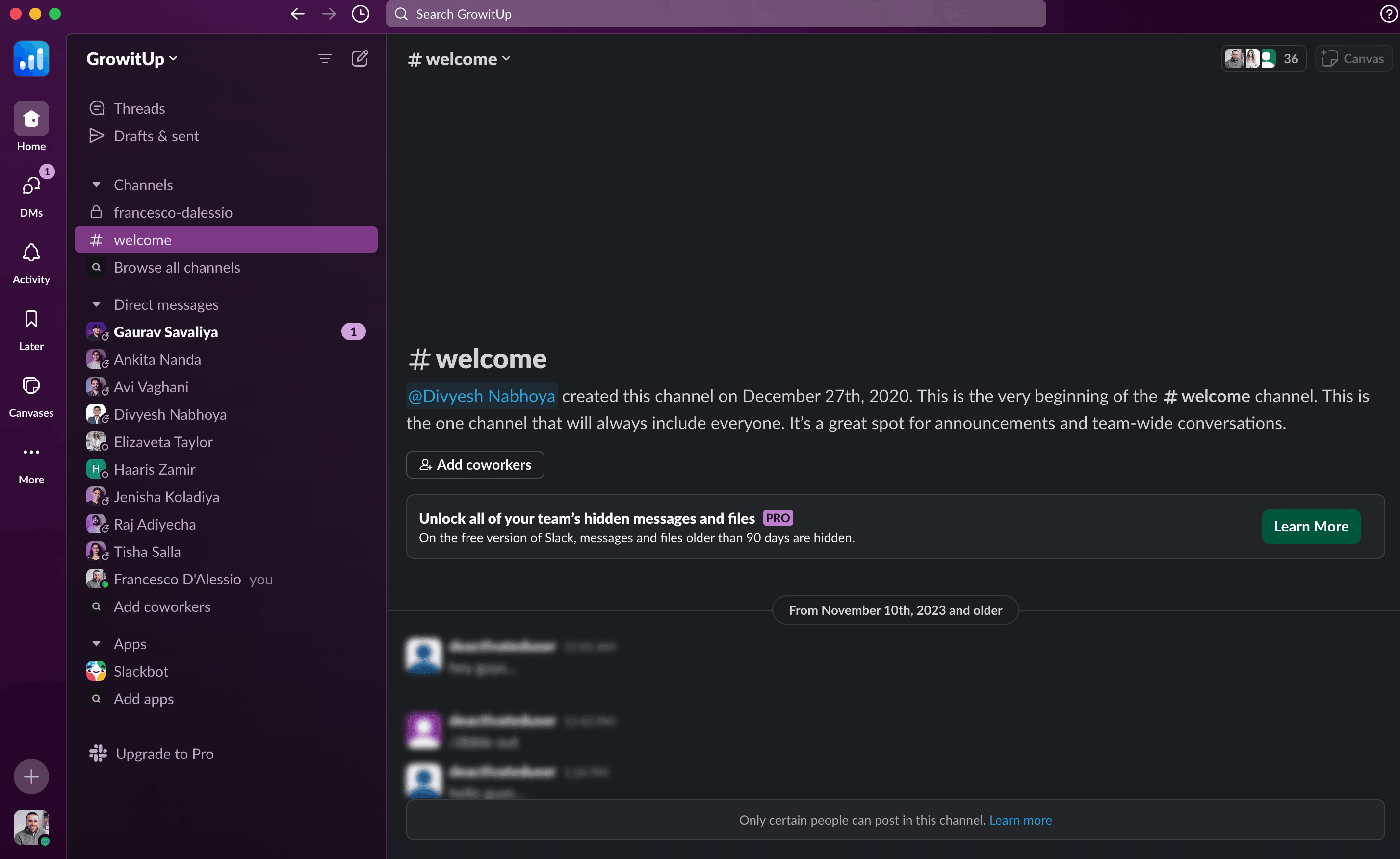1400x859 pixels.
Task: Open the Threads view
Action: tap(139, 108)
